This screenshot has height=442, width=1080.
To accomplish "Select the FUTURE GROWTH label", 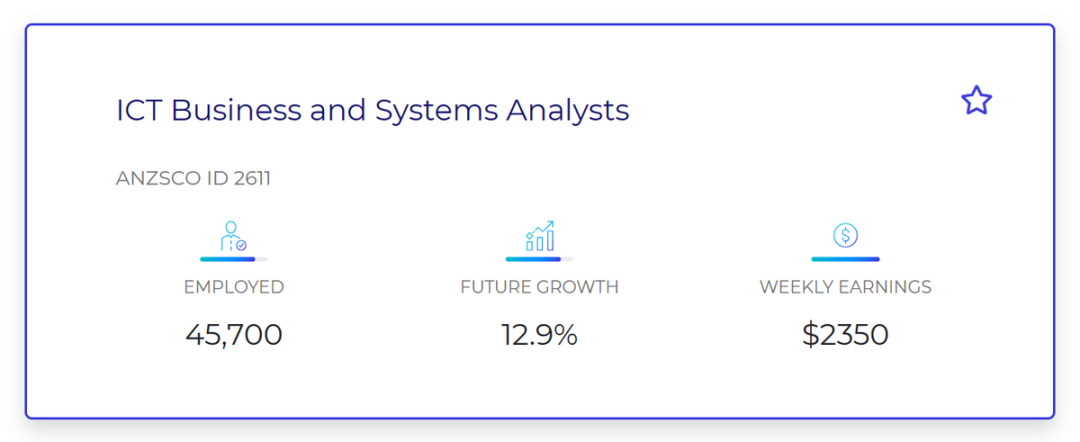I will coord(539,287).
